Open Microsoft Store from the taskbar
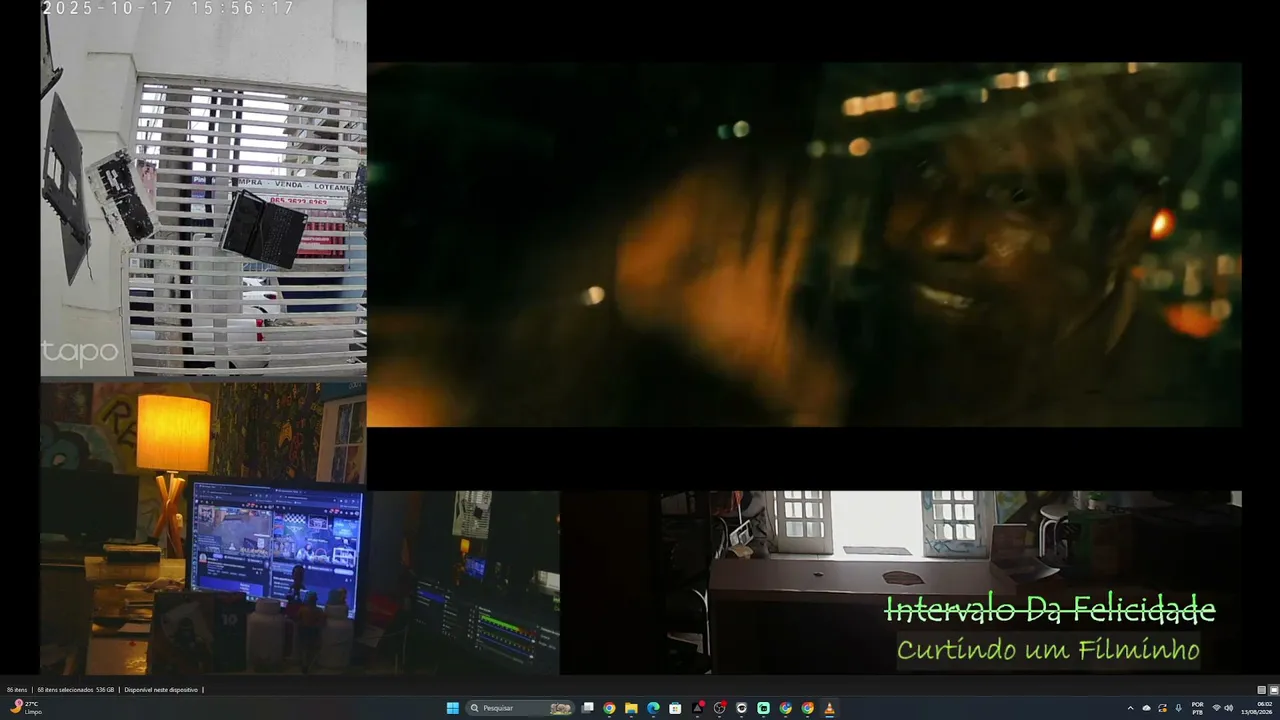Image resolution: width=1280 pixels, height=720 pixels. coord(675,708)
